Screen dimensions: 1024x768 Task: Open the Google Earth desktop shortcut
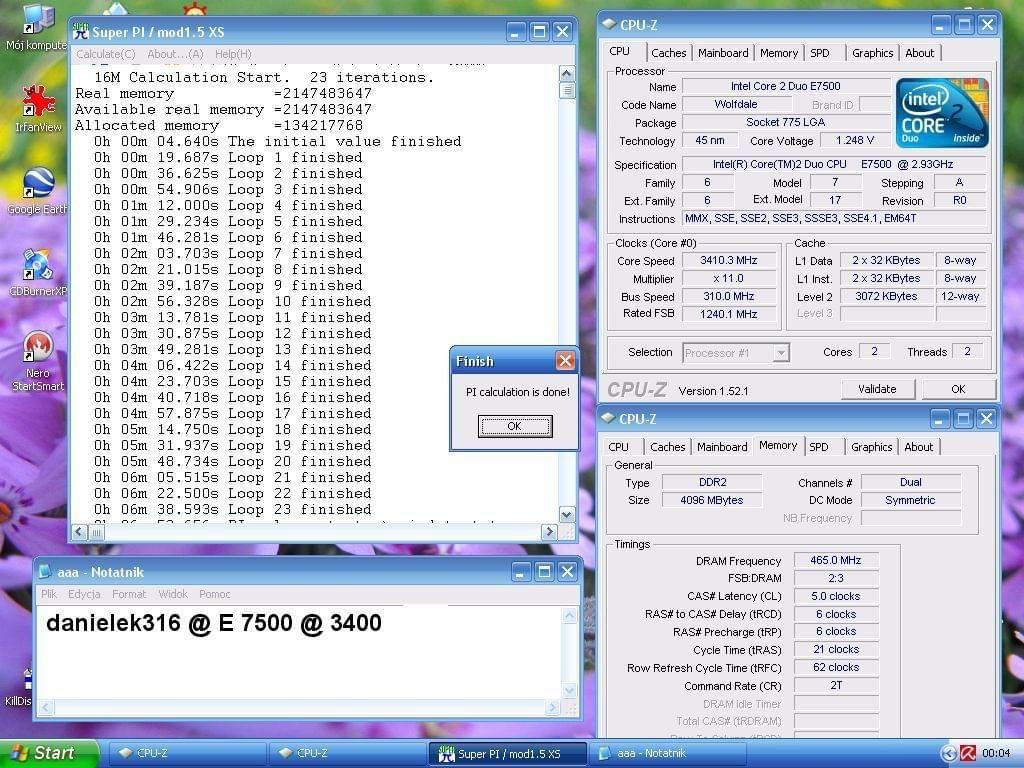tap(37, 191)
